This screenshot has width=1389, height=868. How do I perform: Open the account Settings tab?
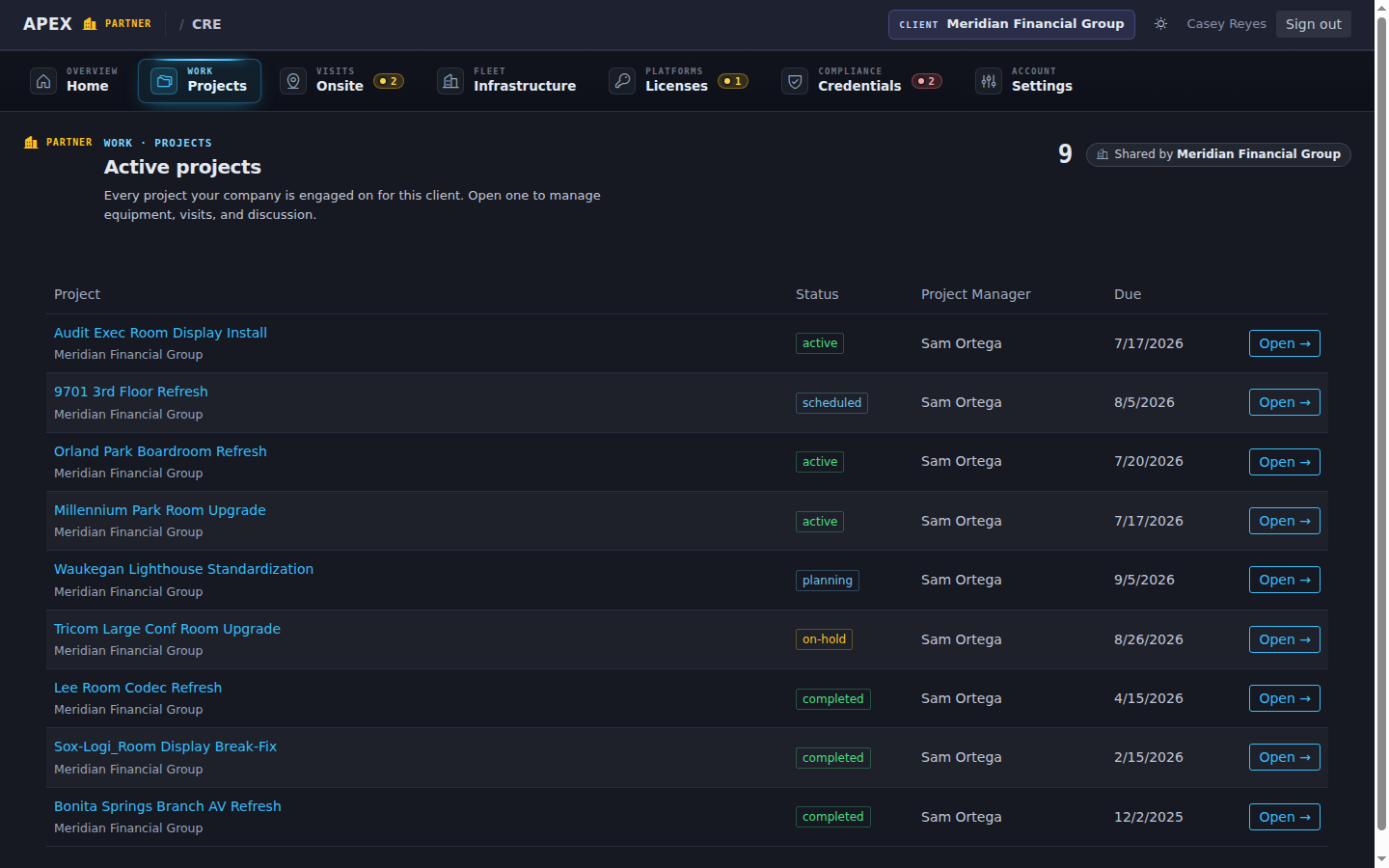point(1024,81)
